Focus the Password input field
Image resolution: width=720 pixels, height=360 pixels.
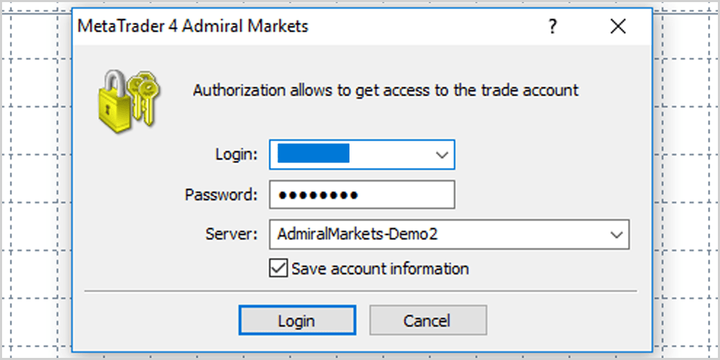[x=362, y=195]
